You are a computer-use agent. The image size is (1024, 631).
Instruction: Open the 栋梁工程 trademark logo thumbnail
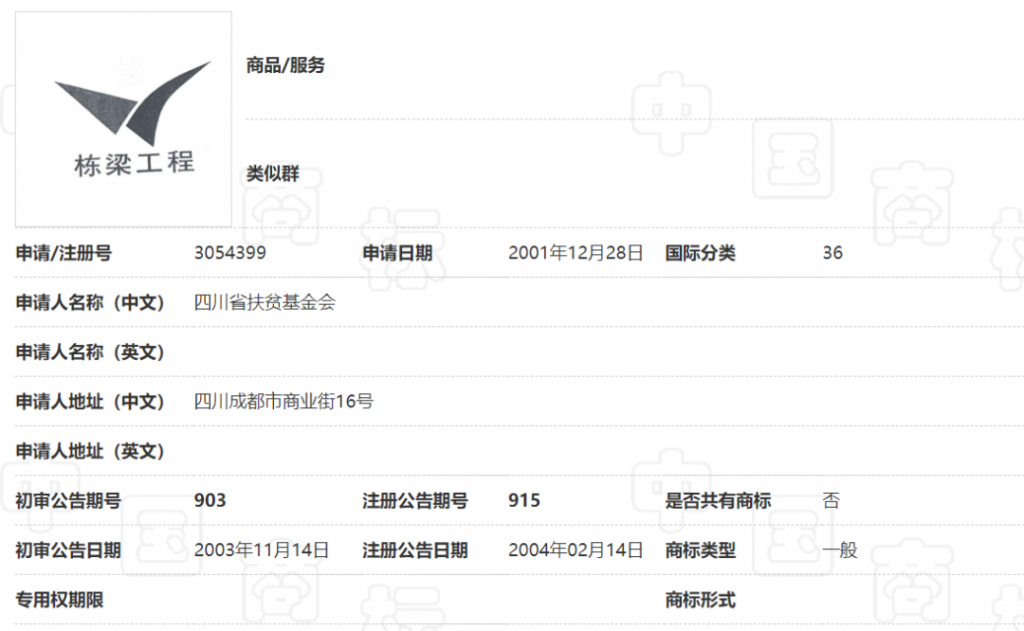pyautogui.click(x=123, y=119)
